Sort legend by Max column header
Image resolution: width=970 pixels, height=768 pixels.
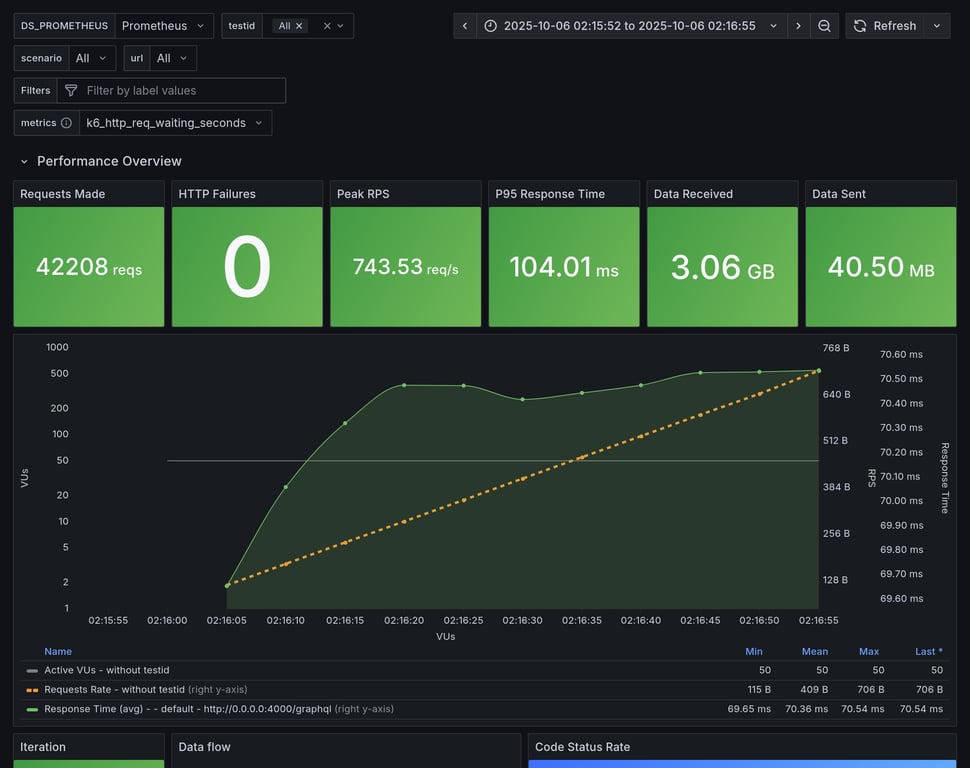tap(869, 651)
